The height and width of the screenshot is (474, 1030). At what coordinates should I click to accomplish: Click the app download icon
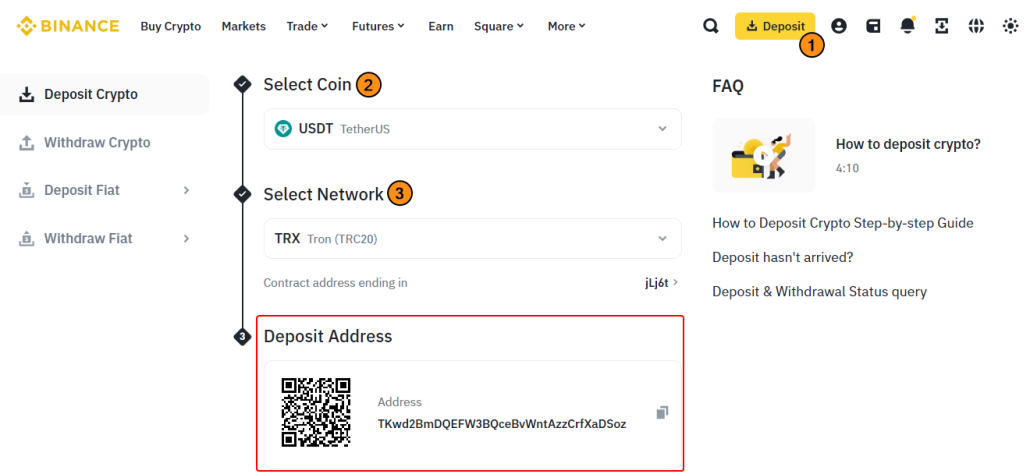pyautogui.click(x=941, y=26)
